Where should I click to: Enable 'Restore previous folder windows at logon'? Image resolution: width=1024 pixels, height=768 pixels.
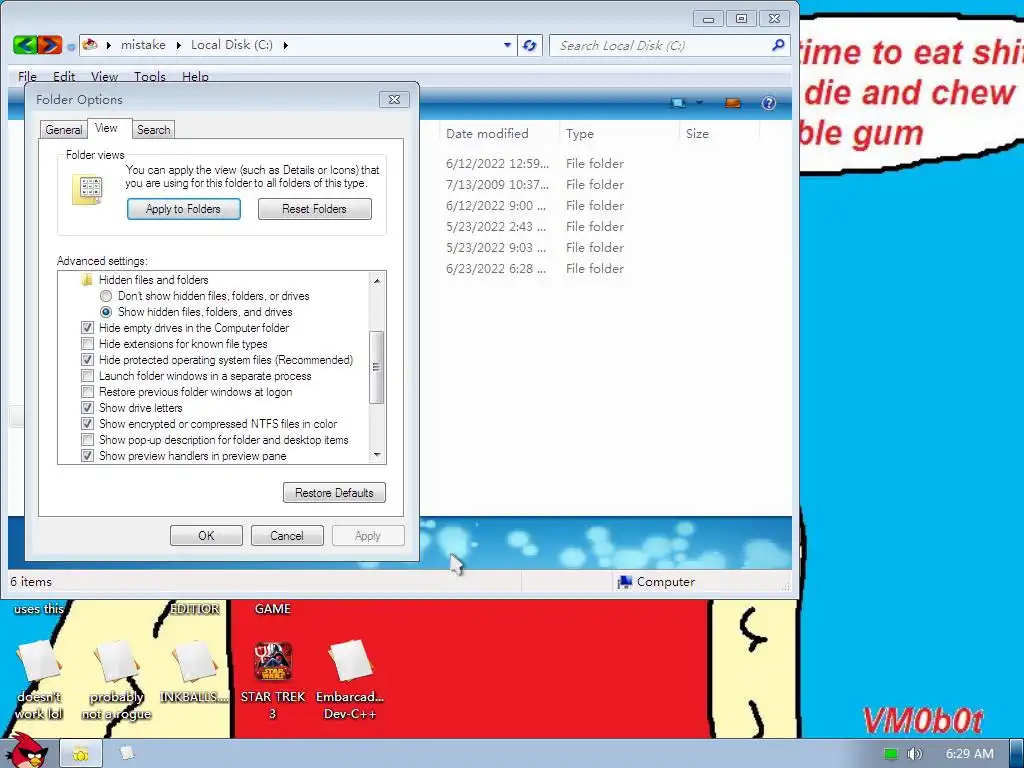click(x=88, y=392)
